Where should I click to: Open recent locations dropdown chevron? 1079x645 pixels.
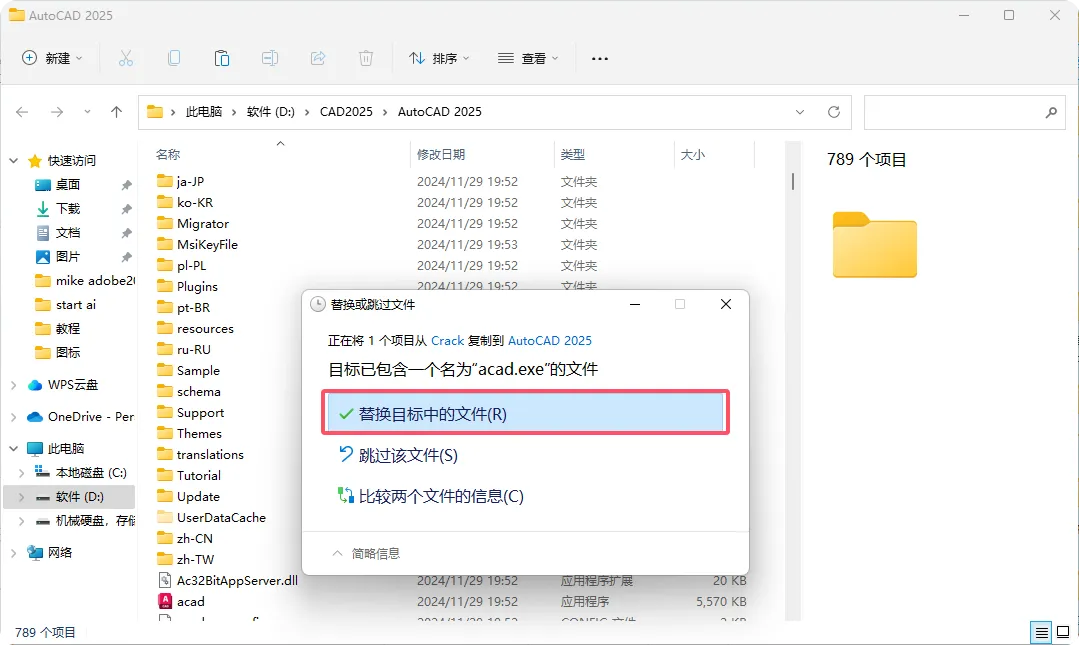click(x=87, y=112)
